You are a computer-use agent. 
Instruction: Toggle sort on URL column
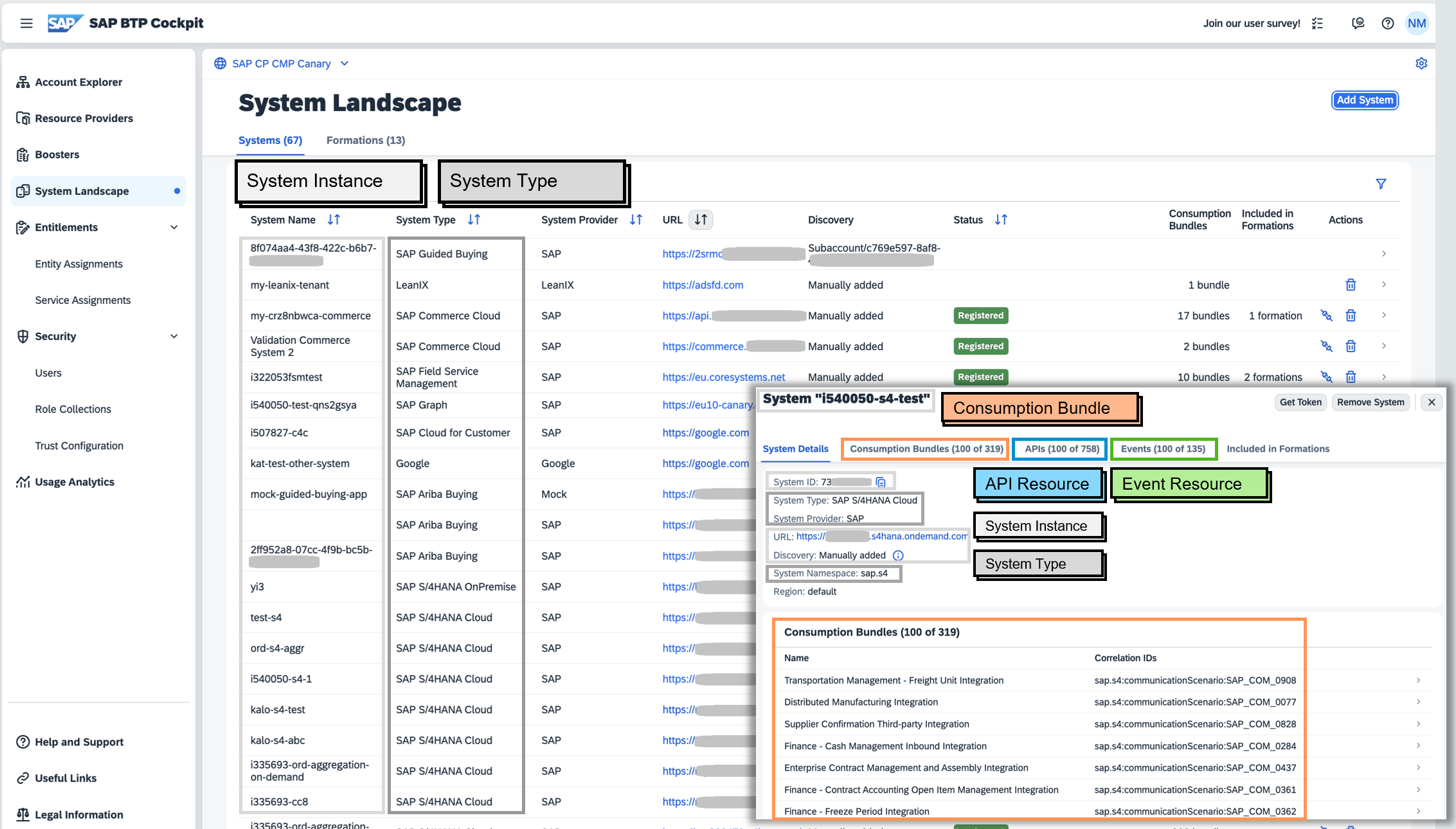pyautogui.click(x=701, y=220)
